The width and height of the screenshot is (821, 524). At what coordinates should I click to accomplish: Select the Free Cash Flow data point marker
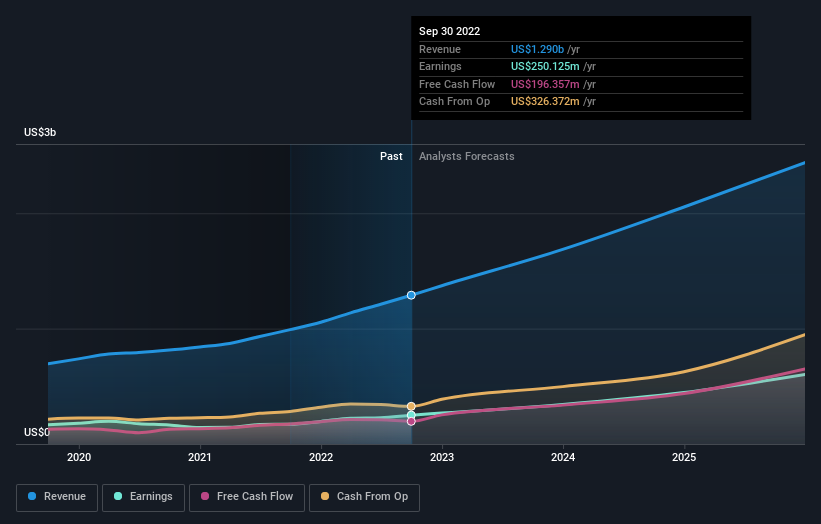[x=411, y=421]
